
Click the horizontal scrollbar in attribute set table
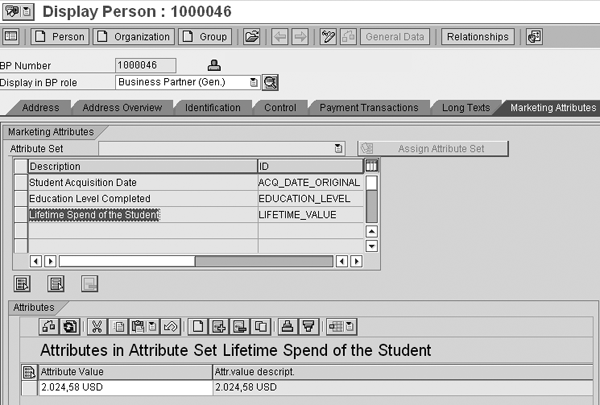pyautogui.click(x=196, y=261)
